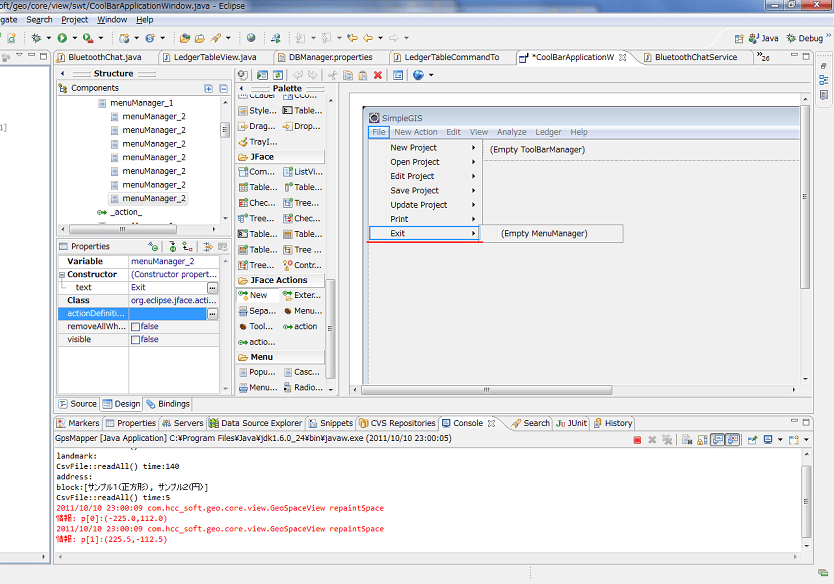Viewport: 834px width, 584px height.
Task: Choose the Tray item in palette
Action: point(258,141)
